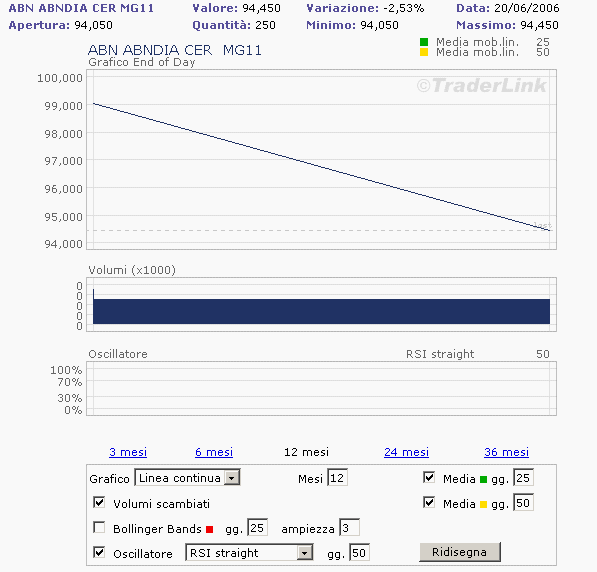The height and width of the screenshot is (572, 597).
Task: Click the 70% oscillator axis label
Action: point(70,382)
